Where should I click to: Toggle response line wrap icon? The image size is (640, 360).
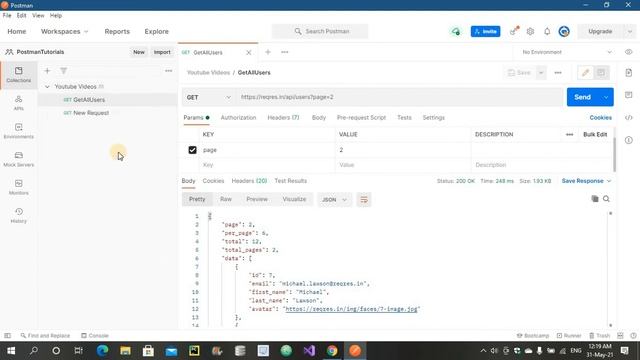(364, 200)
